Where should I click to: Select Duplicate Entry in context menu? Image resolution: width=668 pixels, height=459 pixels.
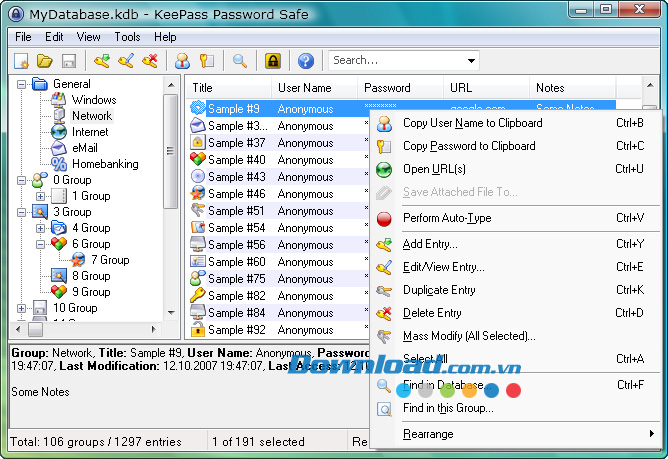[515, 290]
